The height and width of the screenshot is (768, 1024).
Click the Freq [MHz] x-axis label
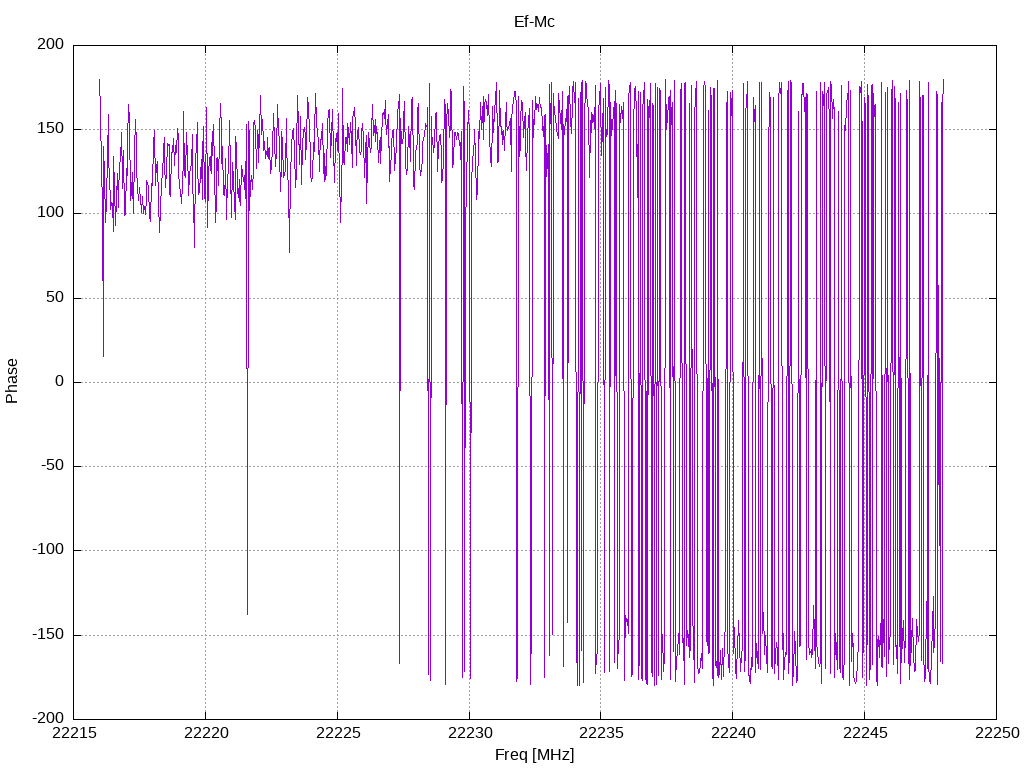534,755
